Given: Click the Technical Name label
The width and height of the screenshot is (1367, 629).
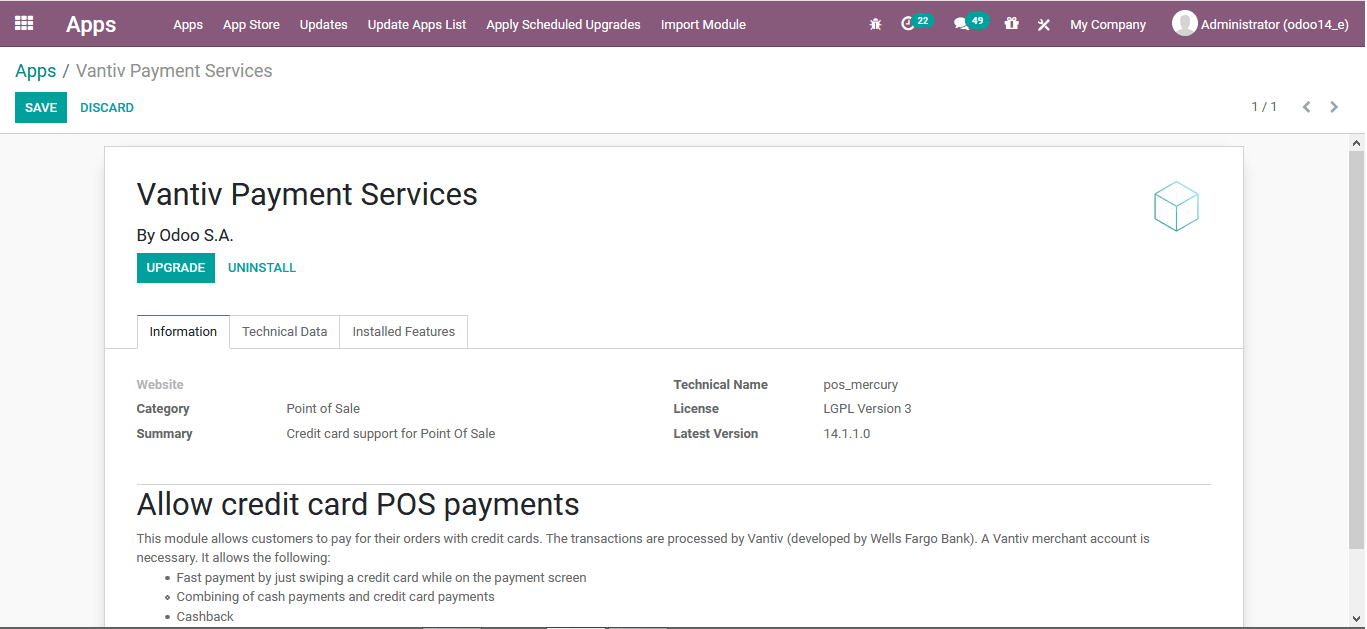Looking at the screenshot, I should (x=721, y=384).
